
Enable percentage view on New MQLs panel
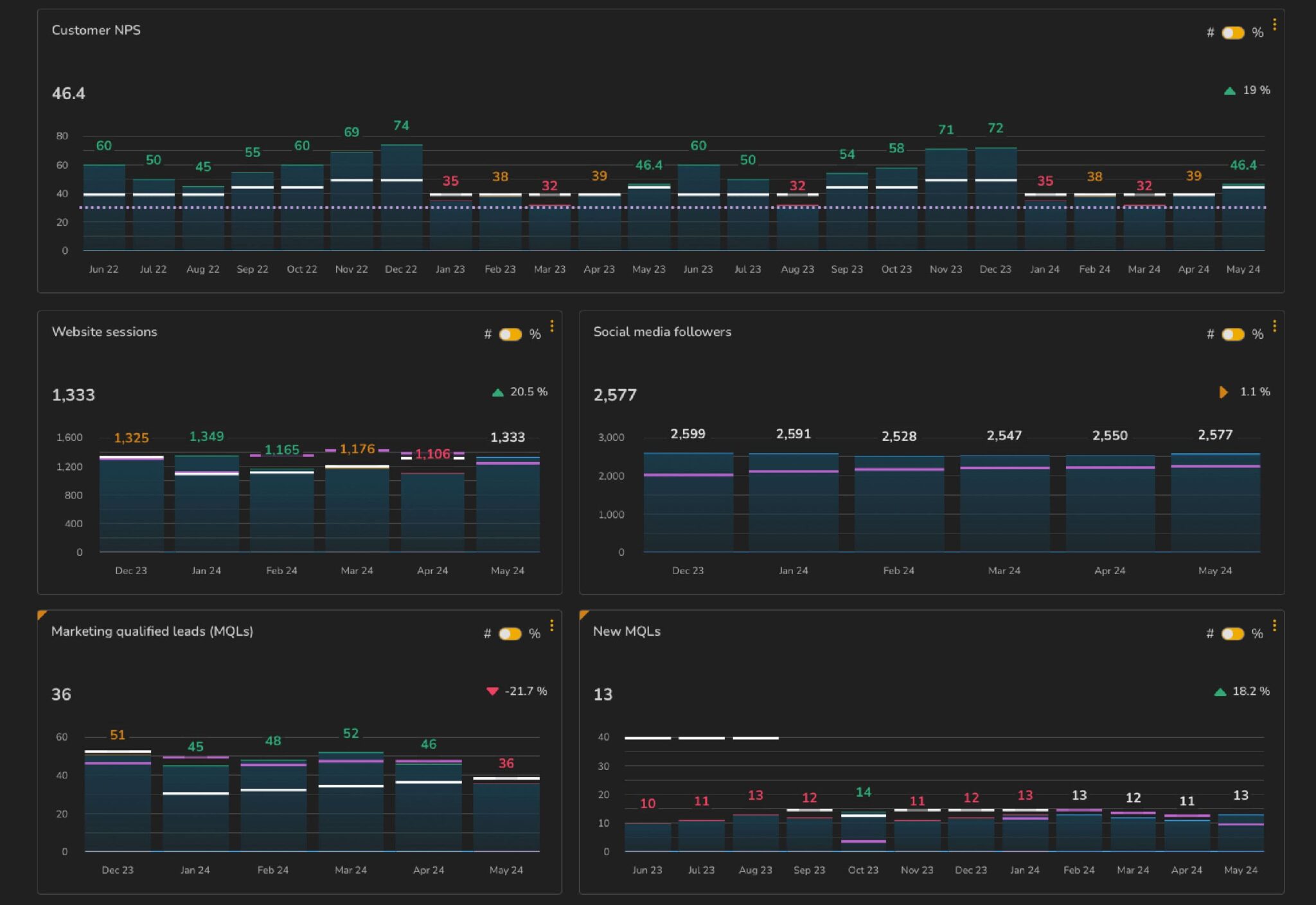(1231, 633)
